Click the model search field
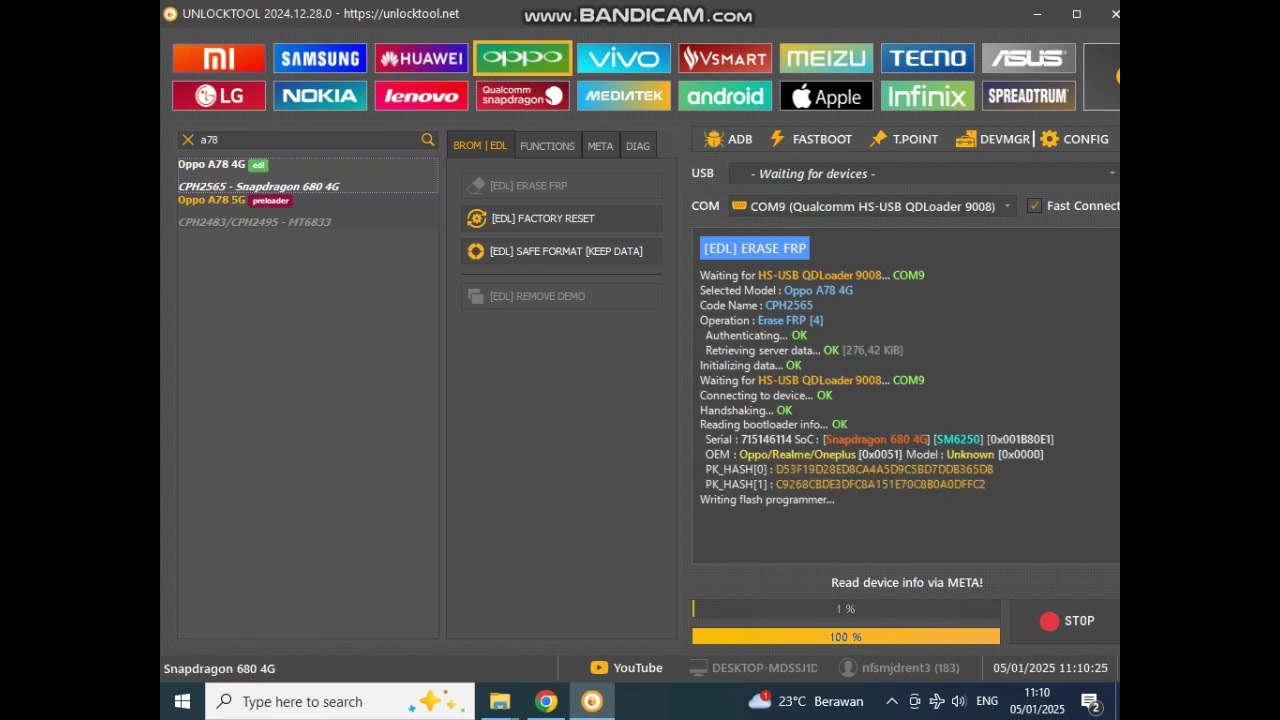 pos(308,140)
